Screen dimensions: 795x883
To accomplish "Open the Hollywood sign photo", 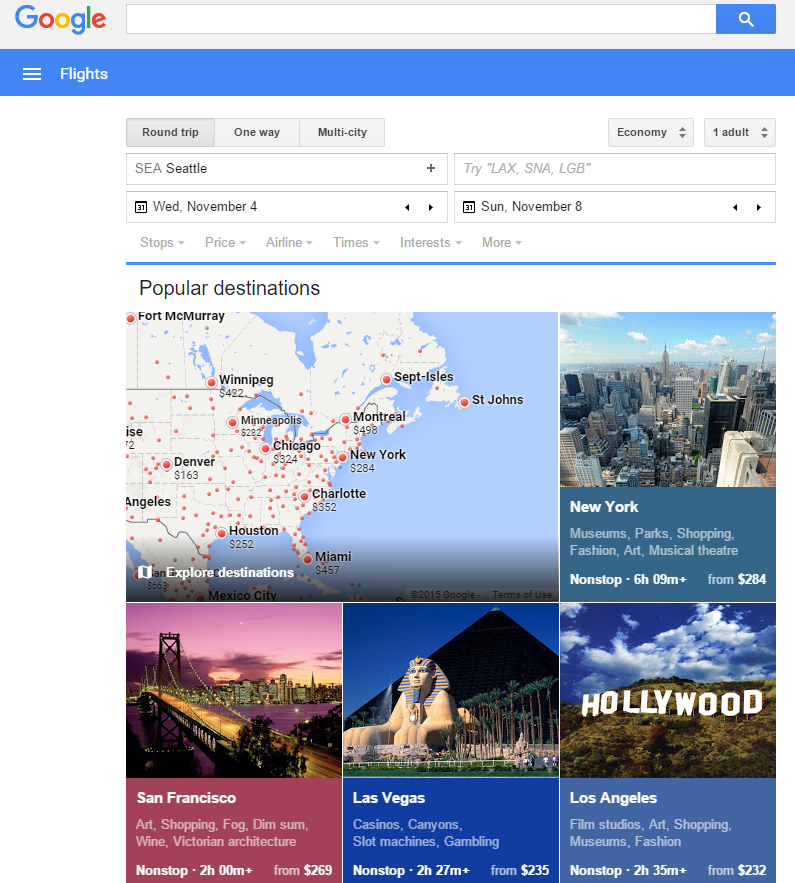I will pos(668,690).
